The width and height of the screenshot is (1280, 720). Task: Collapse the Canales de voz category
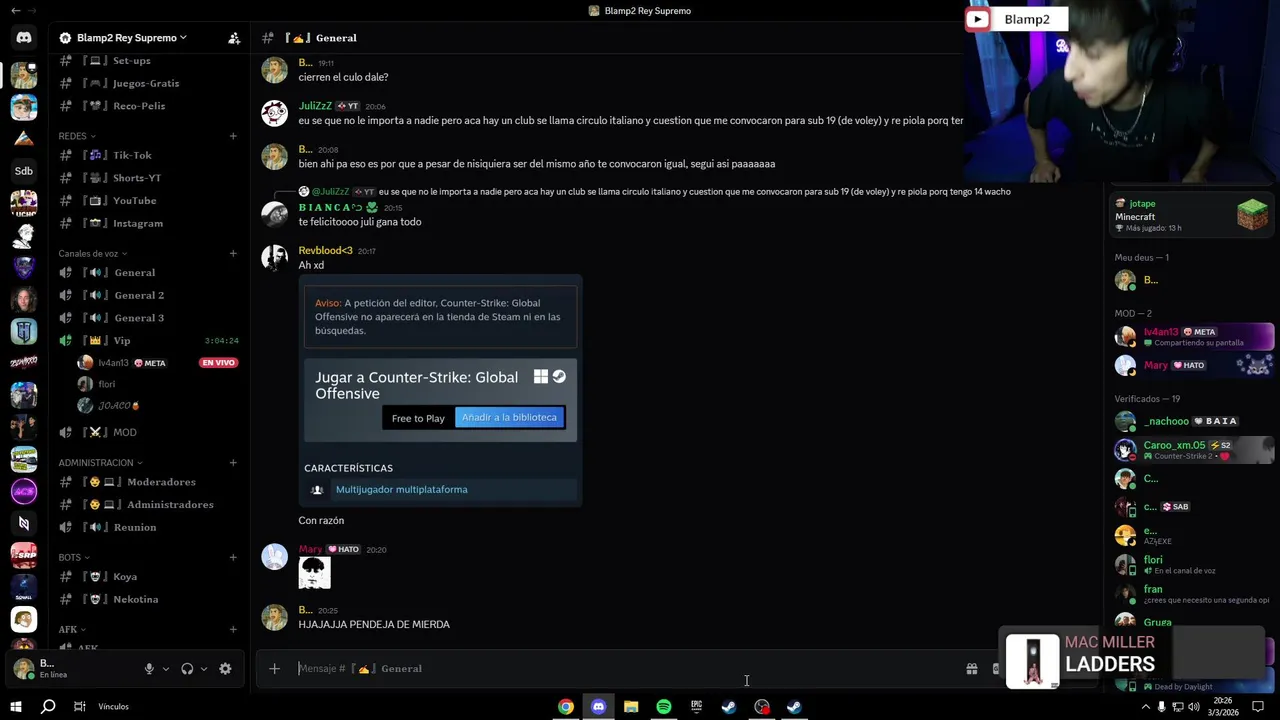(93, 254)
